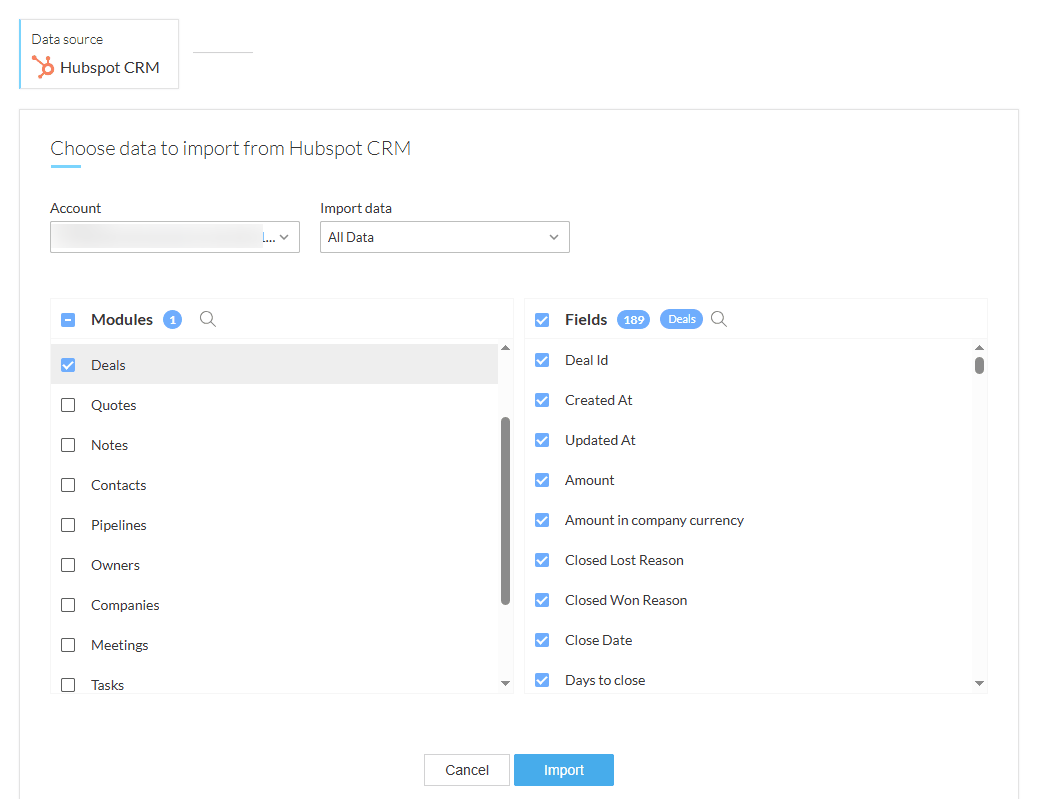Search modules using magnifier icon
This screenshot has width=1042, height=799.
[x=208, y=319]
